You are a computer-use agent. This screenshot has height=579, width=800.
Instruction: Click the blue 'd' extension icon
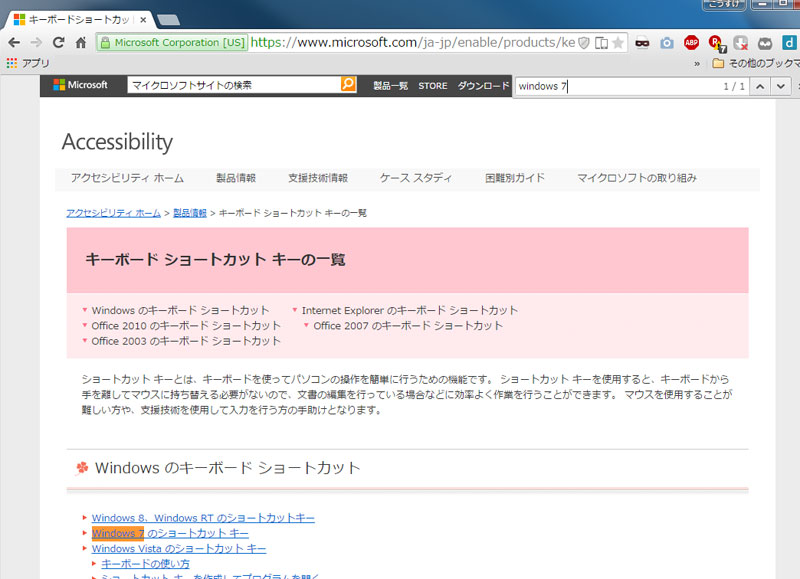[x=789, y=43]
